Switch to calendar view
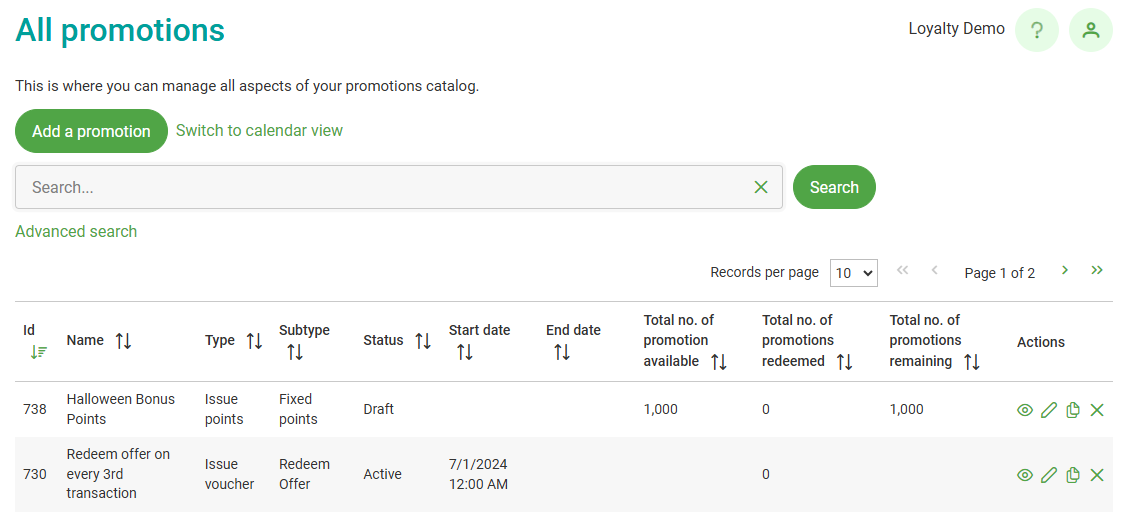 coord(259,130)
